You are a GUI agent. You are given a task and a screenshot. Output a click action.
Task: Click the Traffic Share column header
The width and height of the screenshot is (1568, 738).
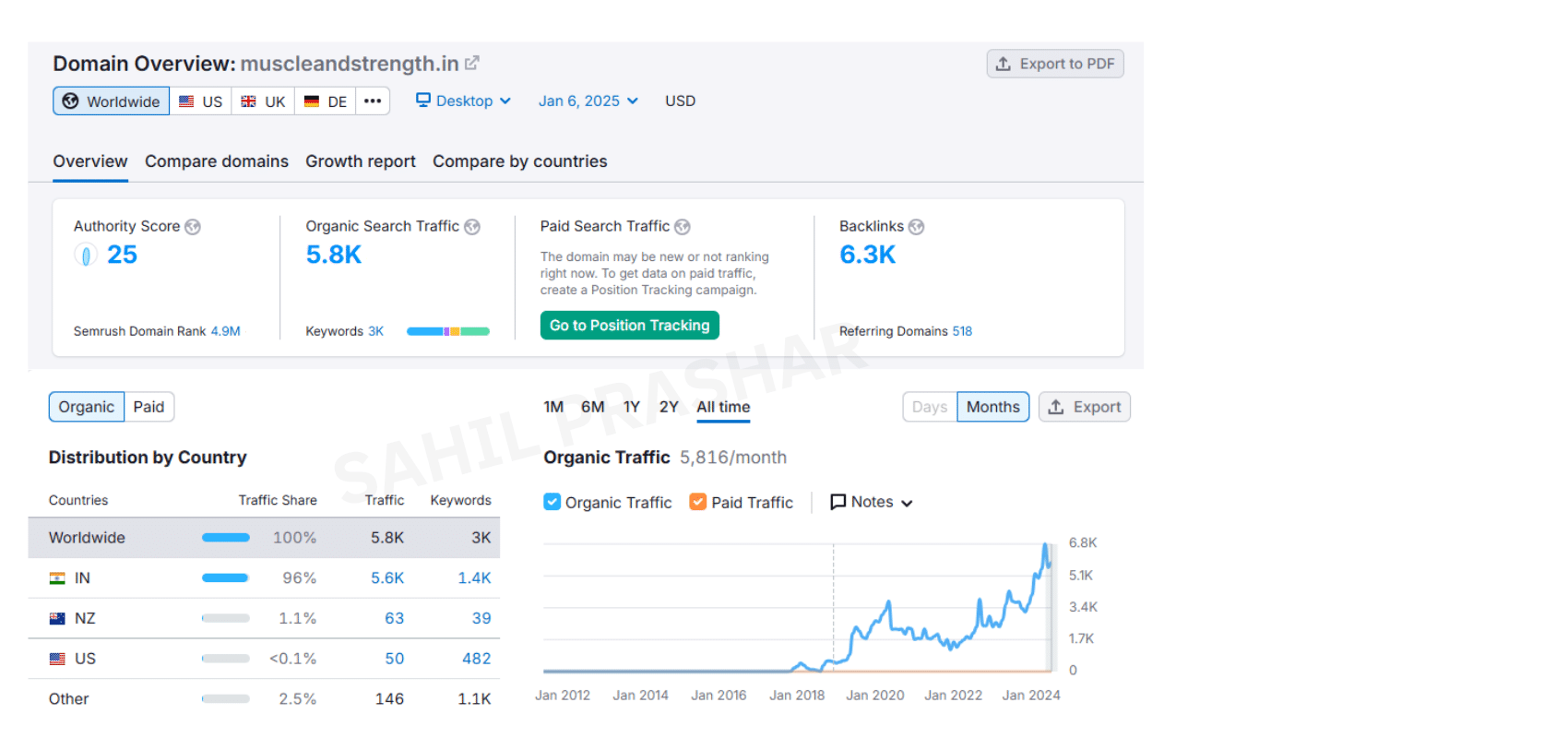point(278,500)
